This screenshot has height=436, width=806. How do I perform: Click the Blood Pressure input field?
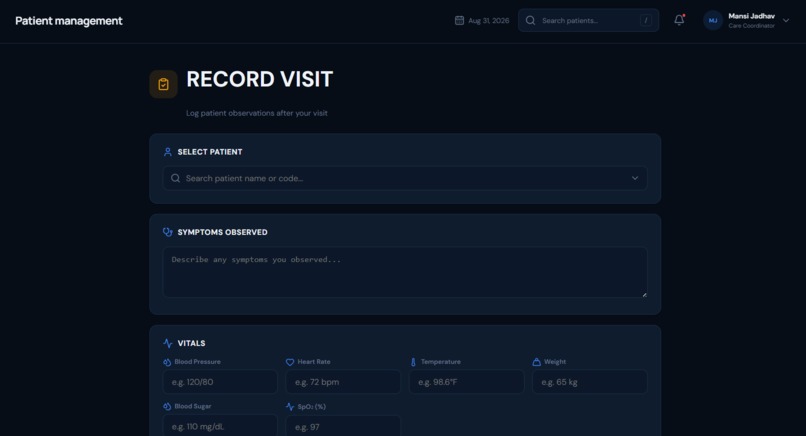point(220,382)
